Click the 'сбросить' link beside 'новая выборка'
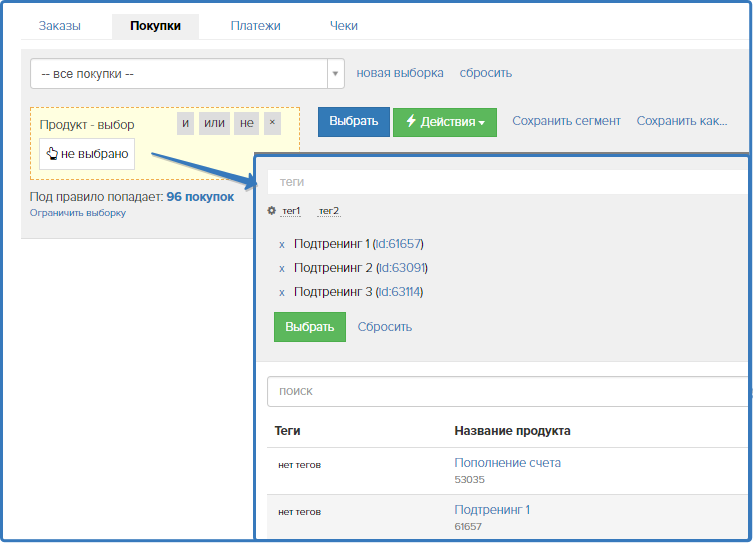The image size is (753, 544). click(x=486, y=73)
